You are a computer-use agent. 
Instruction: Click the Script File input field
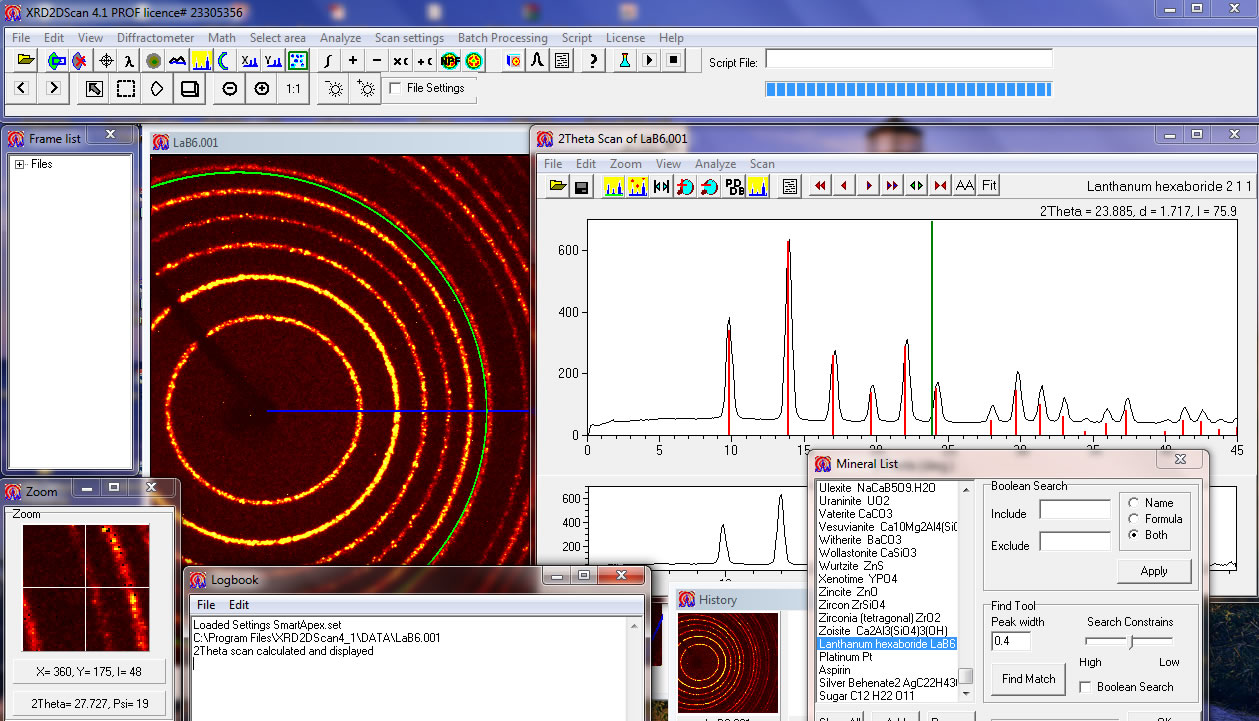tap(909, 59)
